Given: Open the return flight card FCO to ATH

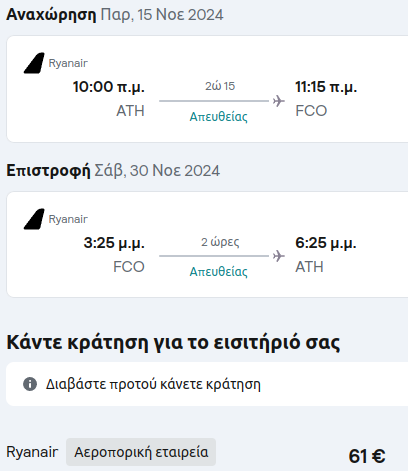Looking at the screenshot, I should 207,244.
